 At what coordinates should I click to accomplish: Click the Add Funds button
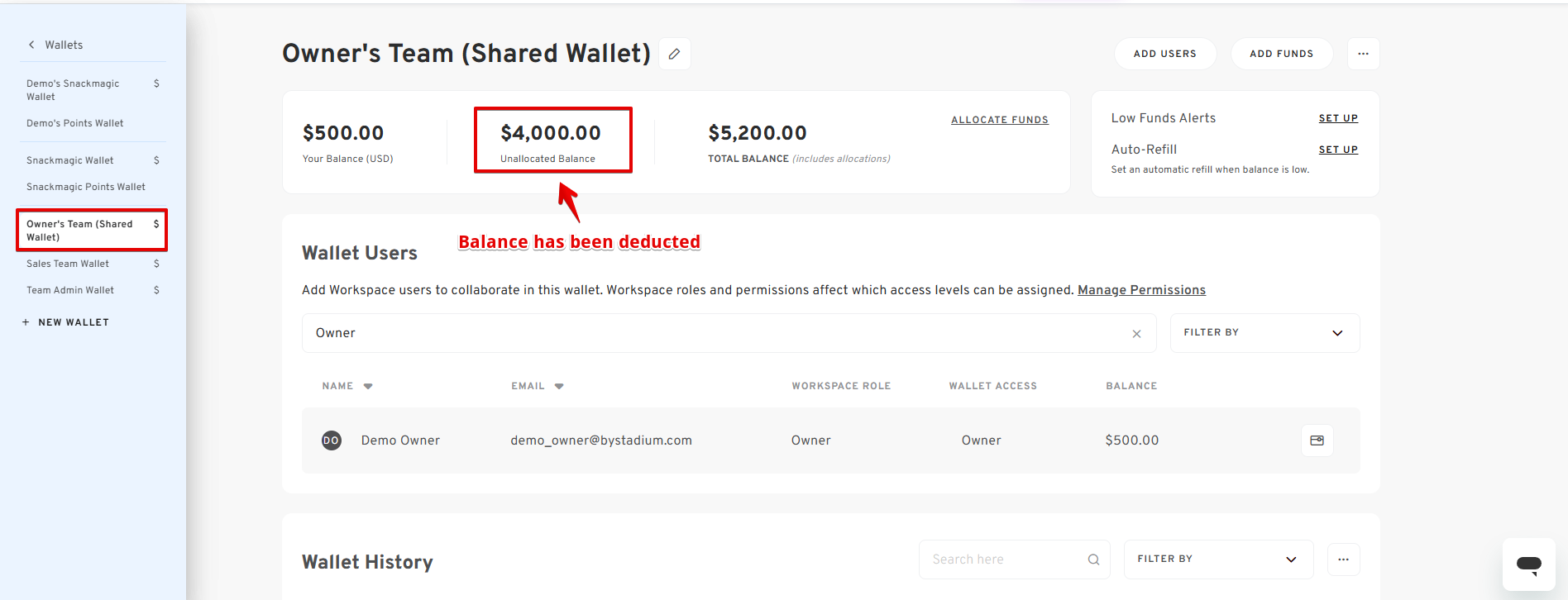1281,54
